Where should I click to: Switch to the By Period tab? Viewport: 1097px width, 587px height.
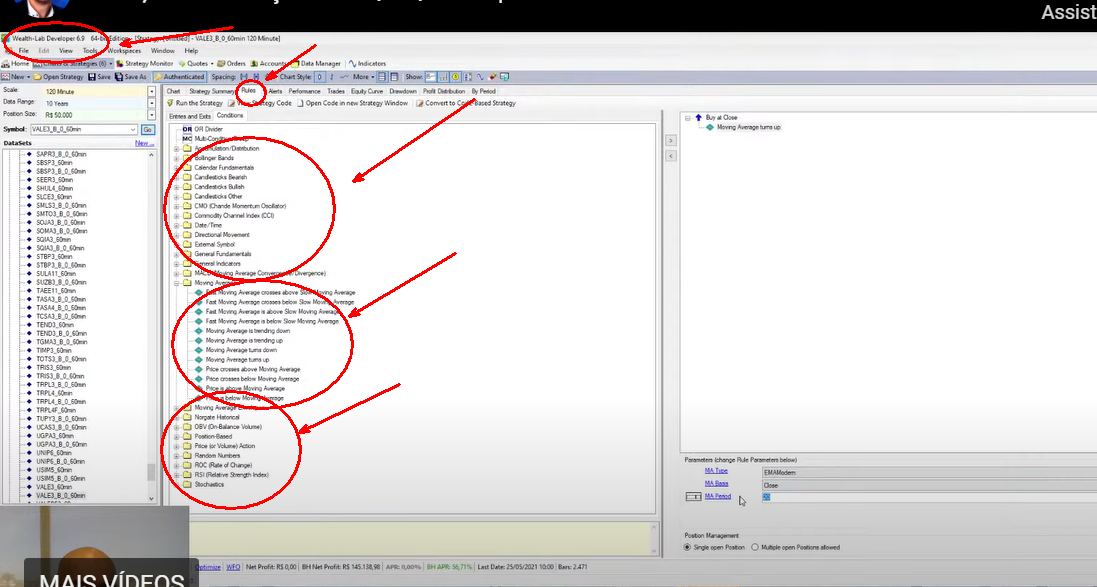(483, 91)
